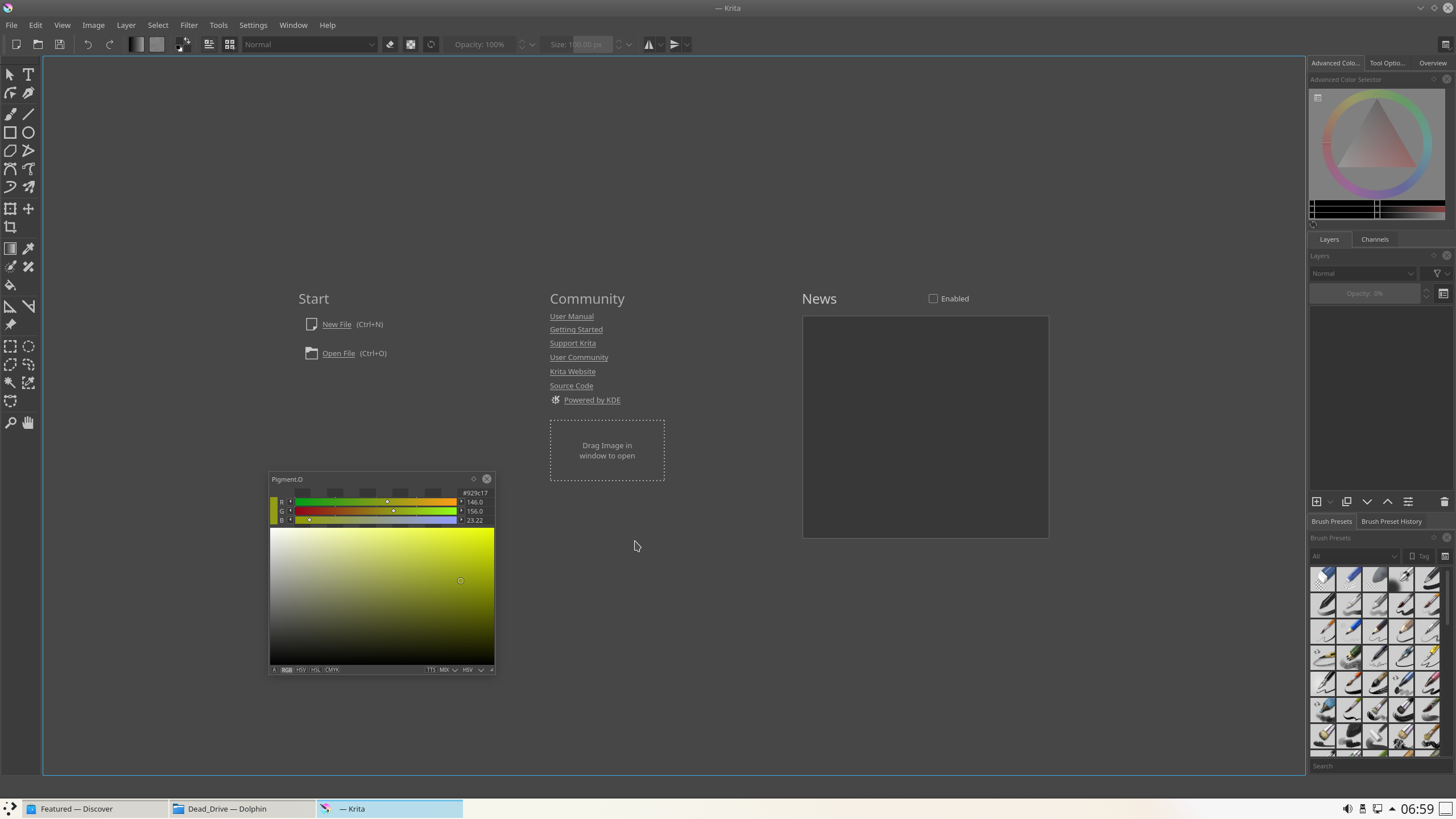
Task: Switch Pigment.O to HSL channel mode
Action: pyautogui.click(x=316, y=670)
